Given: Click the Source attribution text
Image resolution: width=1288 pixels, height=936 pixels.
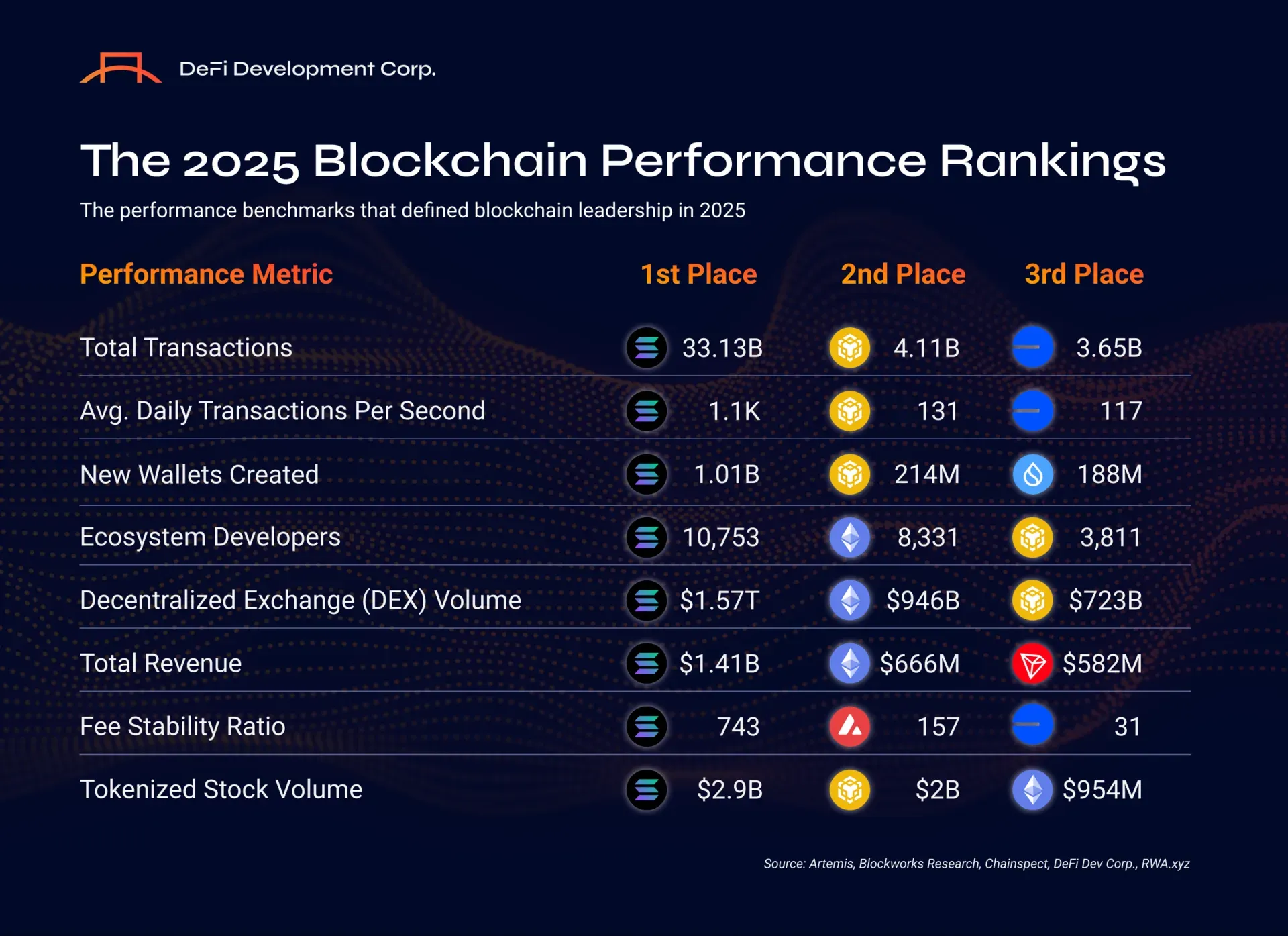Looking at the screenshot, I should (x=976, y=864).
